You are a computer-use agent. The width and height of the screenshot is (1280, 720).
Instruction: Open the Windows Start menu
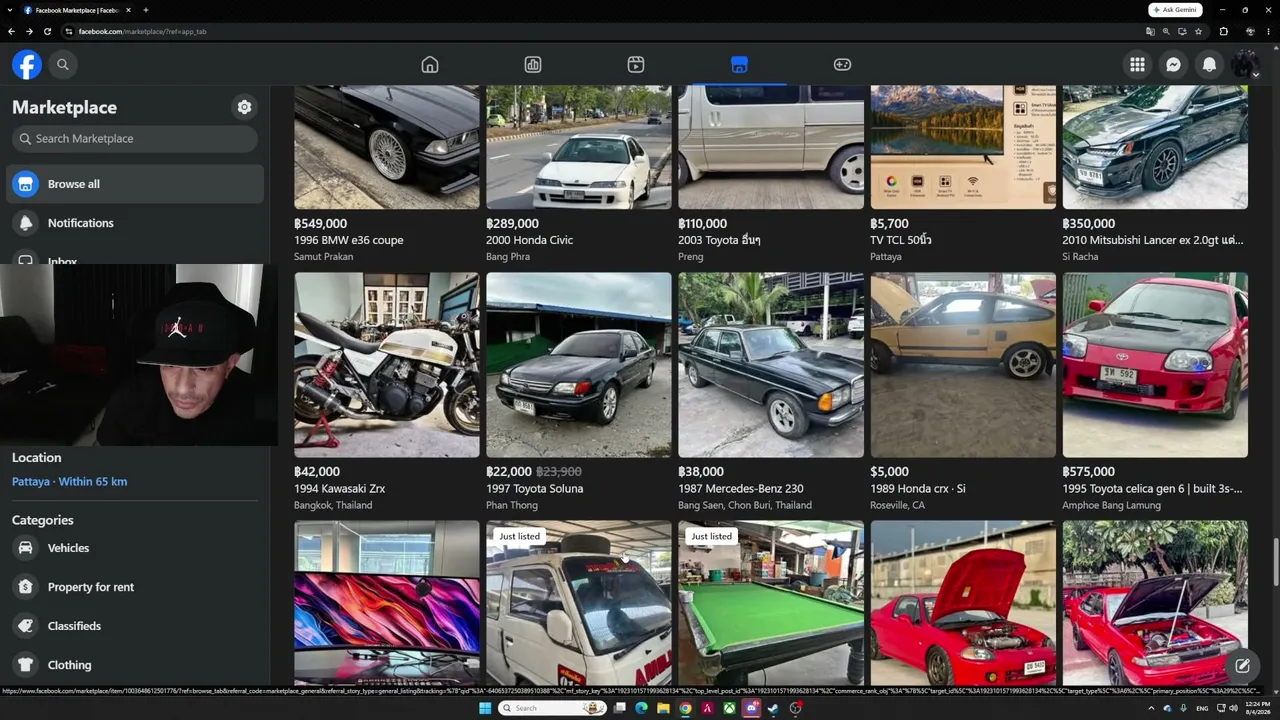[x=485, y=708]
